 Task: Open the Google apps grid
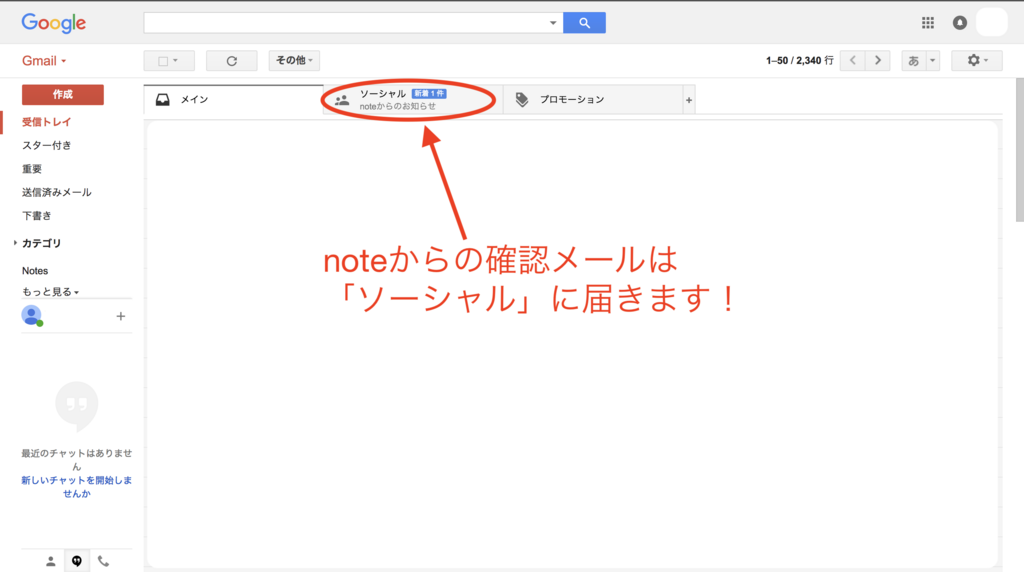927,23
